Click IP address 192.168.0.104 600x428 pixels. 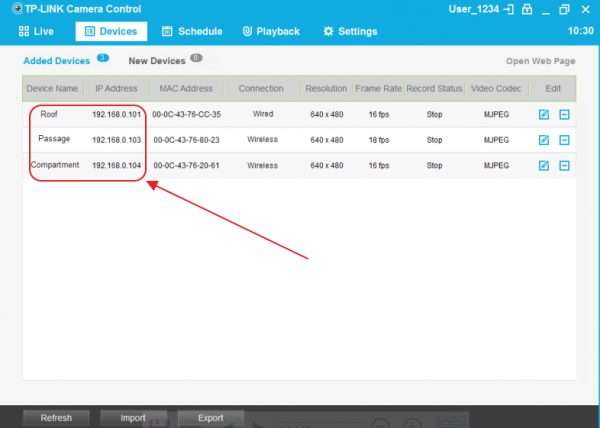[116, 166]
